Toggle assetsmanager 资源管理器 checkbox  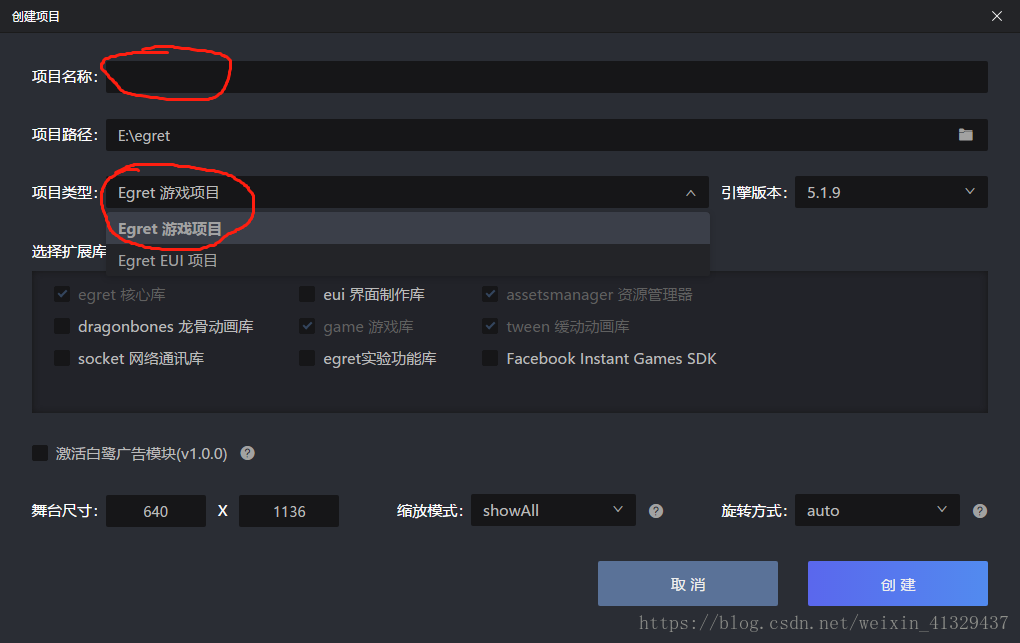[490, 294]
